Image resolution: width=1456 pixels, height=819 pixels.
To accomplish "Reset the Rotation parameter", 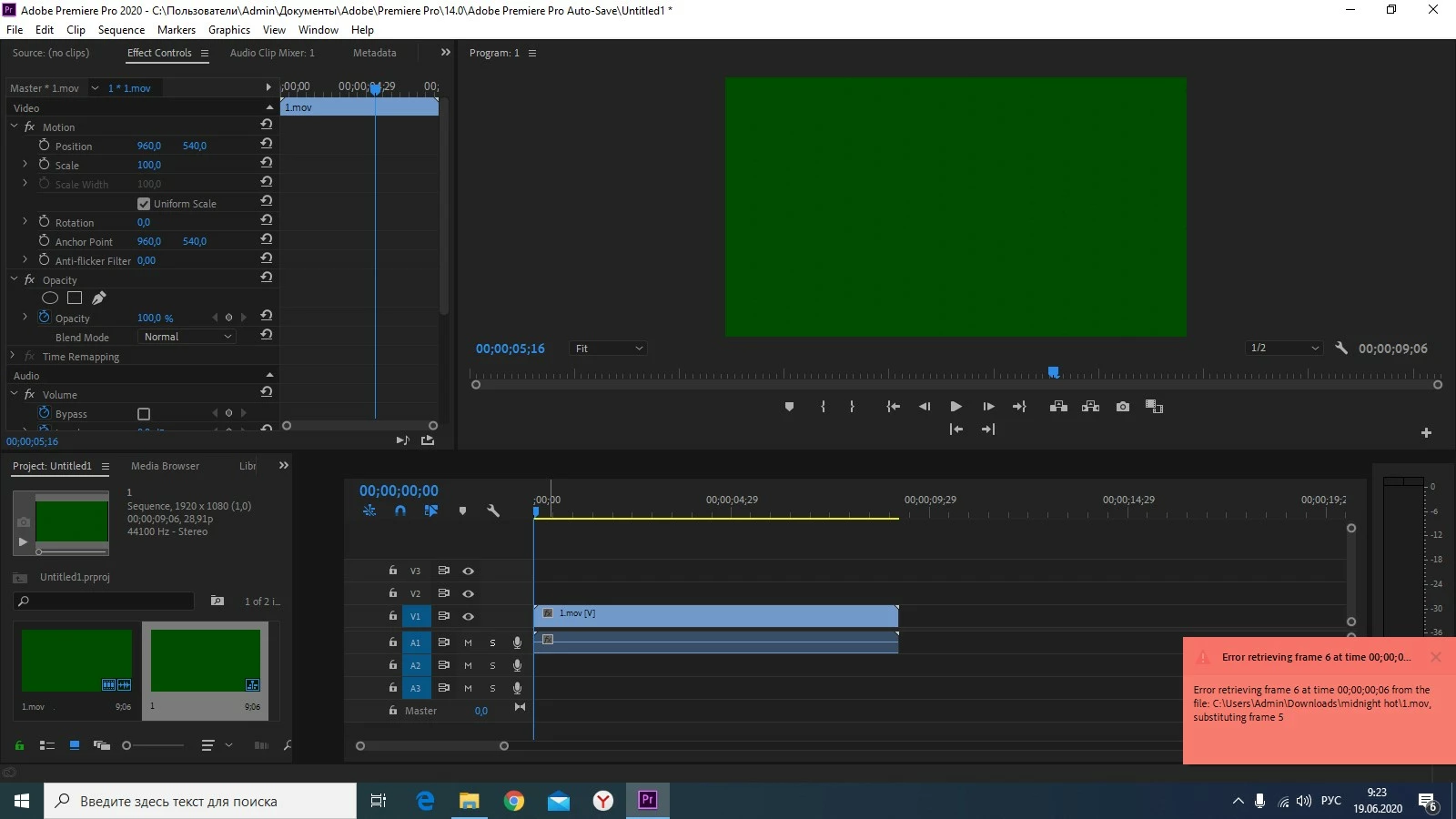I will click(x=266, y=219).
